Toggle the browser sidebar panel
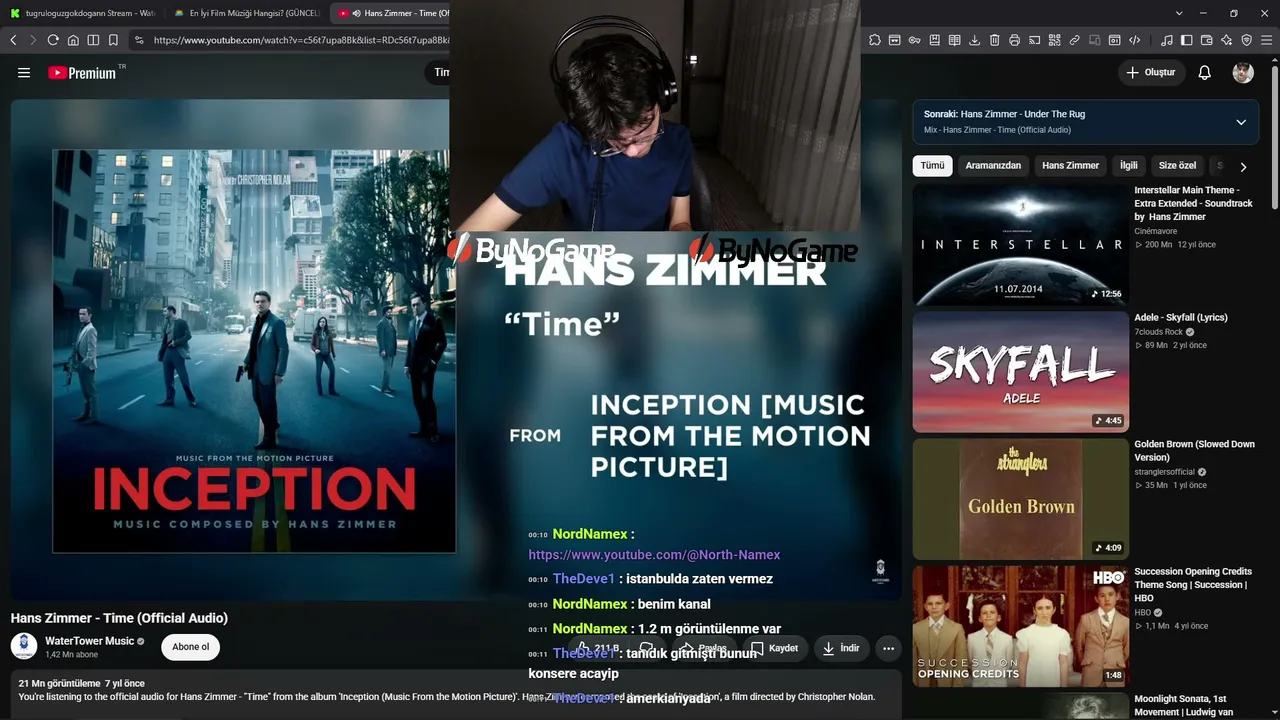Image resolution: width=1280 pixels, height=720 pixels. tap(1187, 40)
